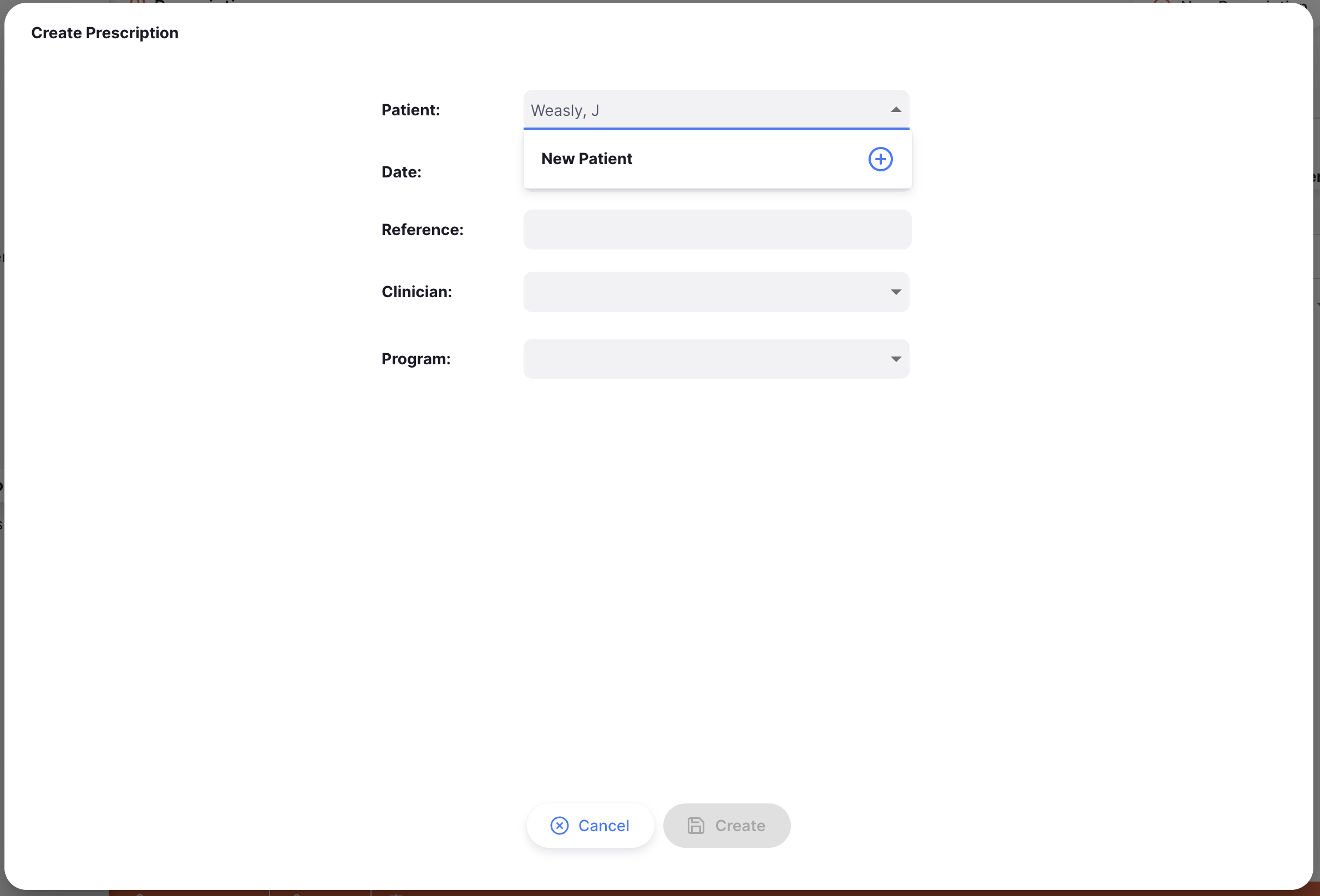Cancel the prescription creation
This screenshot has width=1320, height=896.
point(590,826)
